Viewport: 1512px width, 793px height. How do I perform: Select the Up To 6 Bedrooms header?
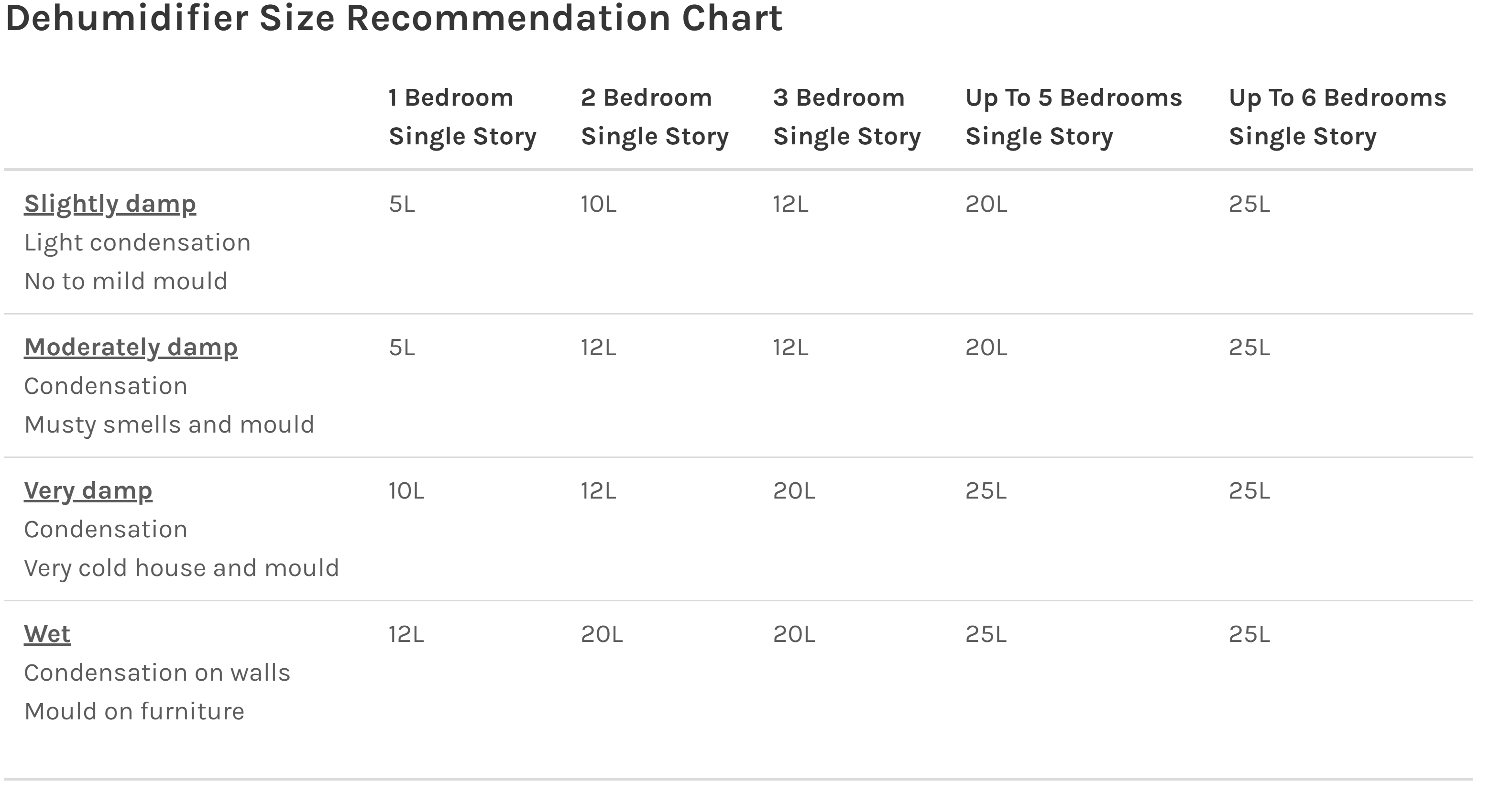1337,117
